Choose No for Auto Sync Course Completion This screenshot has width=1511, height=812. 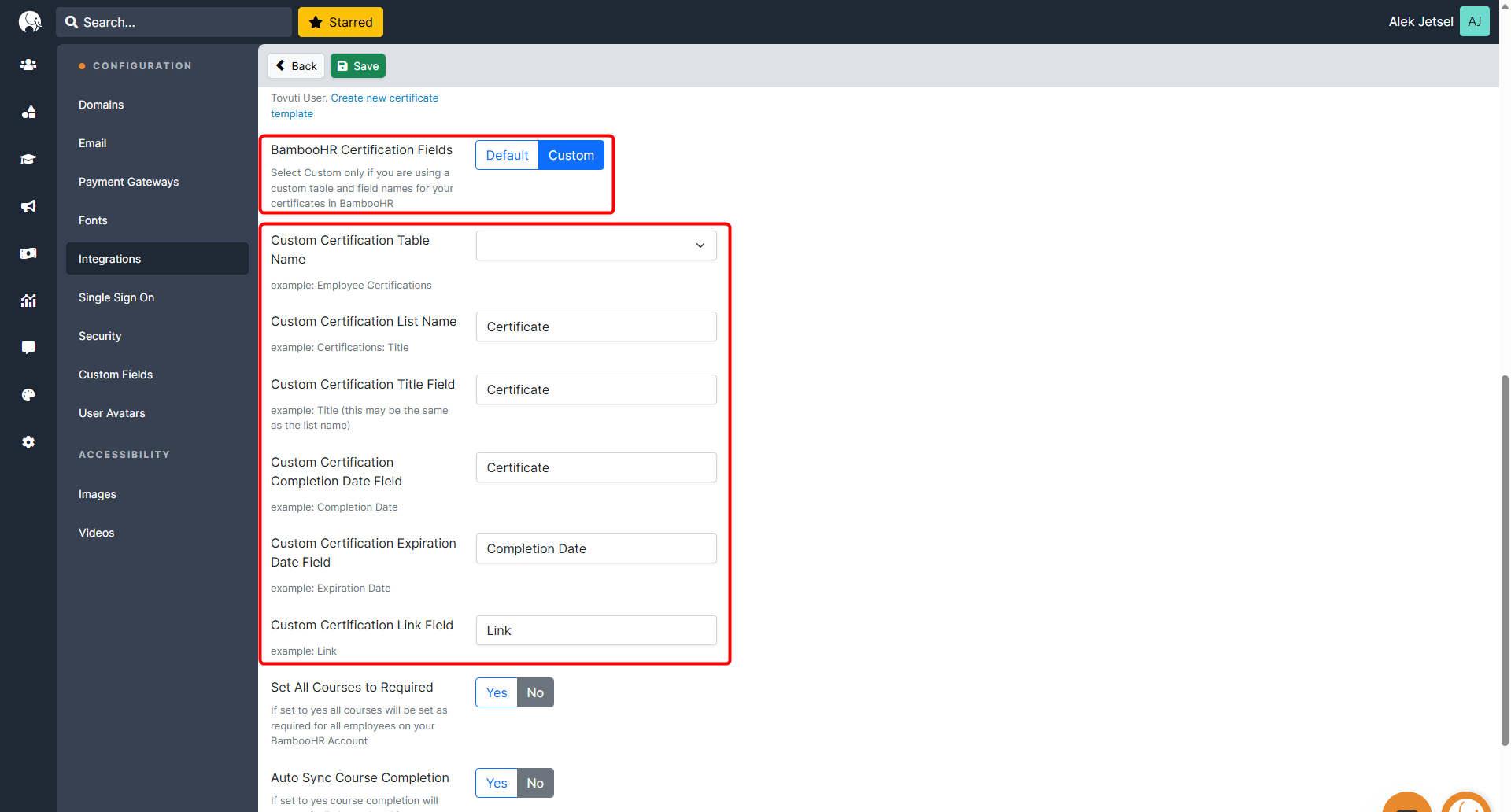(535, 783)
